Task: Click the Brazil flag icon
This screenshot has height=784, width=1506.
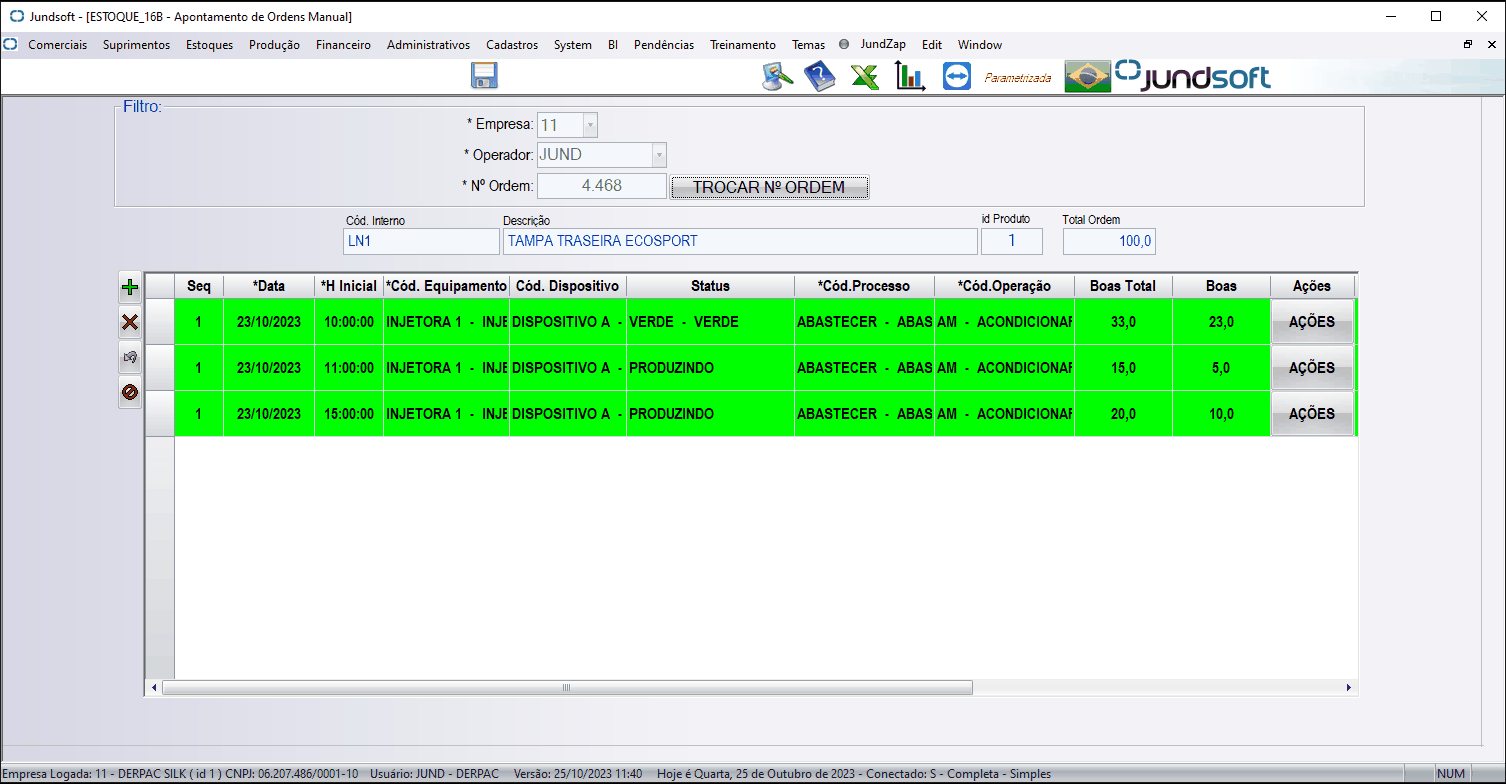Action: [1088, 77]
